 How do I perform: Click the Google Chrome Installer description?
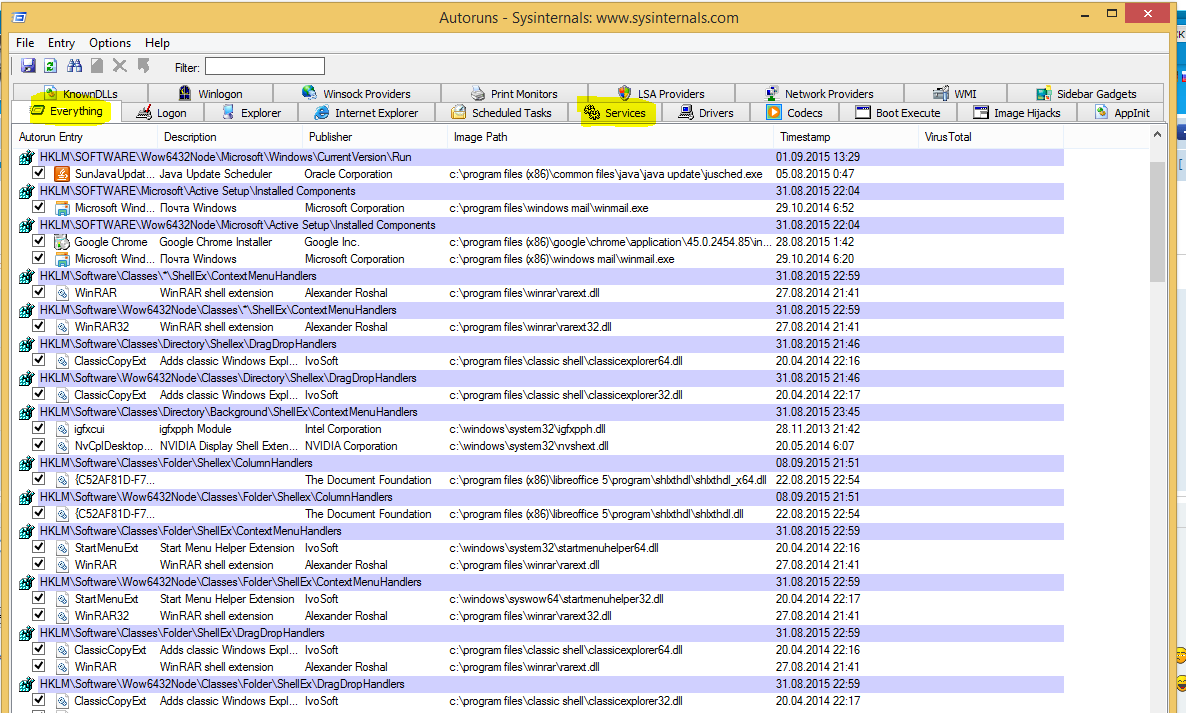pos(216,242)
